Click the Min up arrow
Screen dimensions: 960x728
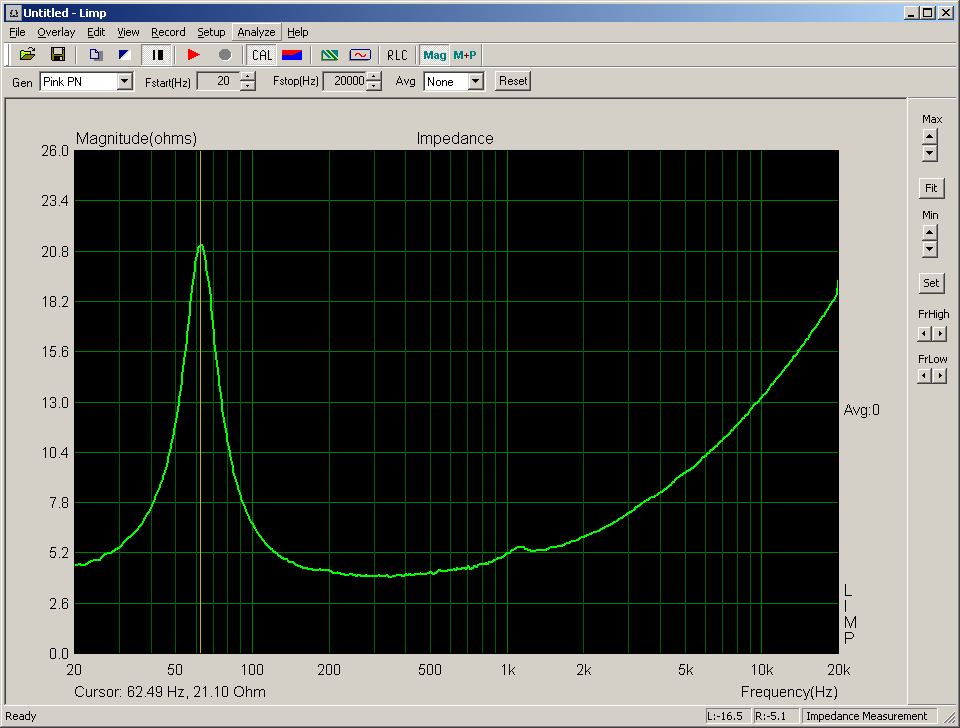929,233
